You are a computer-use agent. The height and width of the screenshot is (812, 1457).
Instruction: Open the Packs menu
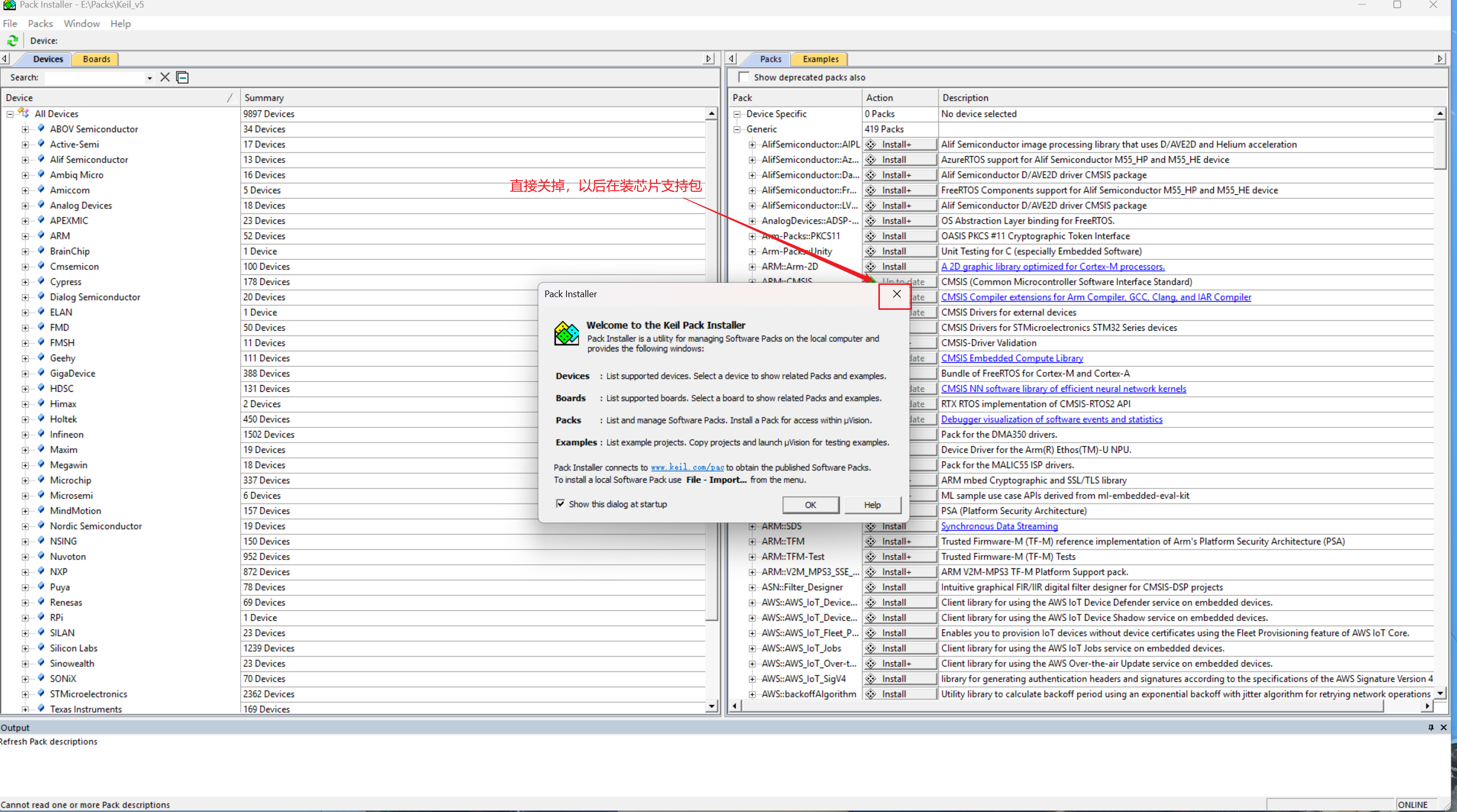[40, 24]
